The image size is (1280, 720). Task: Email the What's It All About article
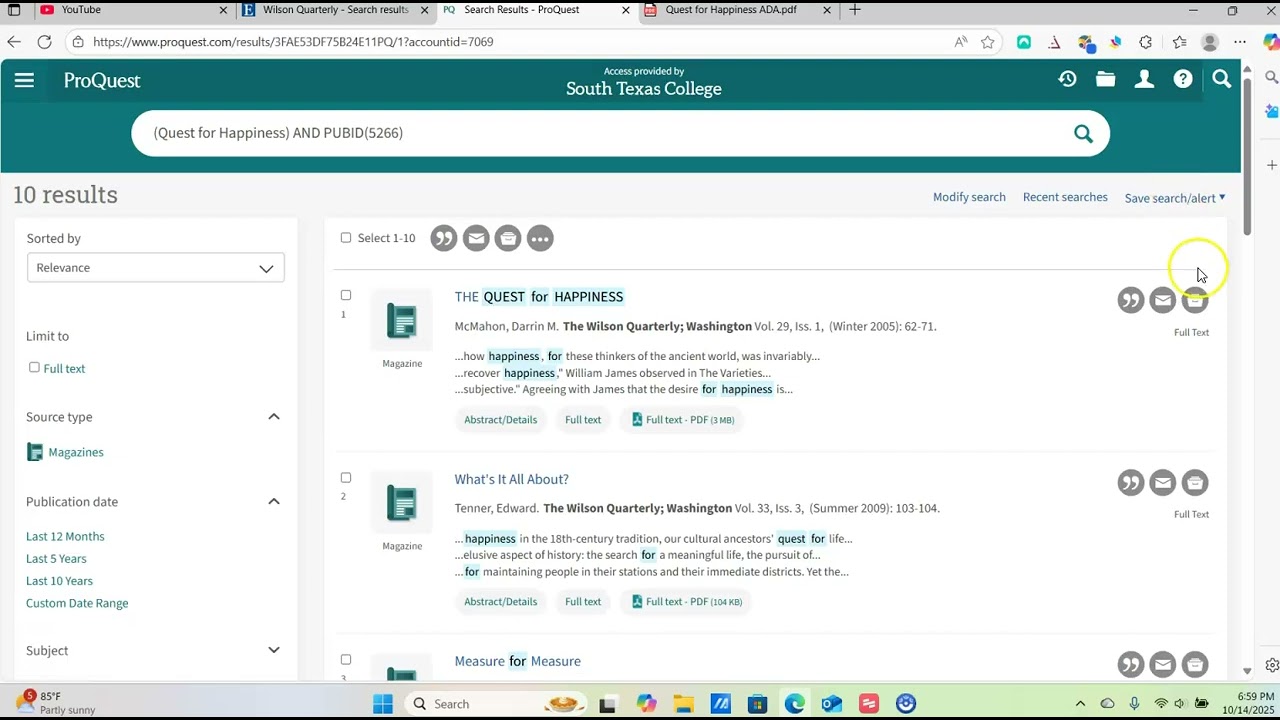1163,483
